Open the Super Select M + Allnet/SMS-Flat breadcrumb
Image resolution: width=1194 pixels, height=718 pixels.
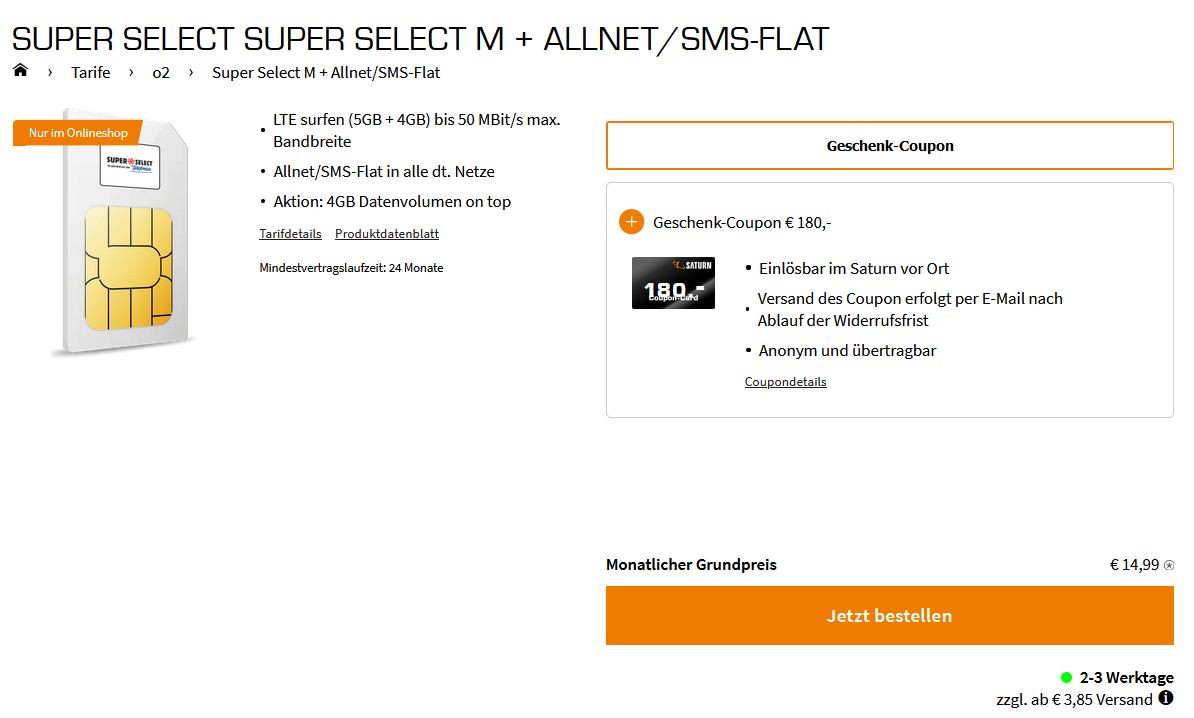click(x=326, y=72)
